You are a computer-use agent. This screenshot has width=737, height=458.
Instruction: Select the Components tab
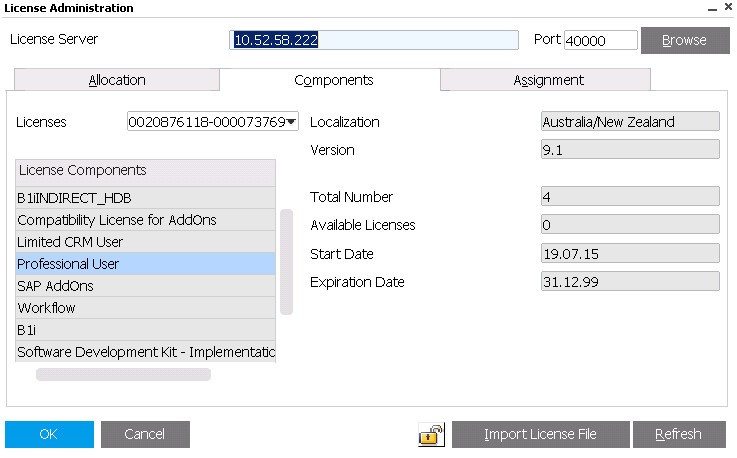click(333, 80)
